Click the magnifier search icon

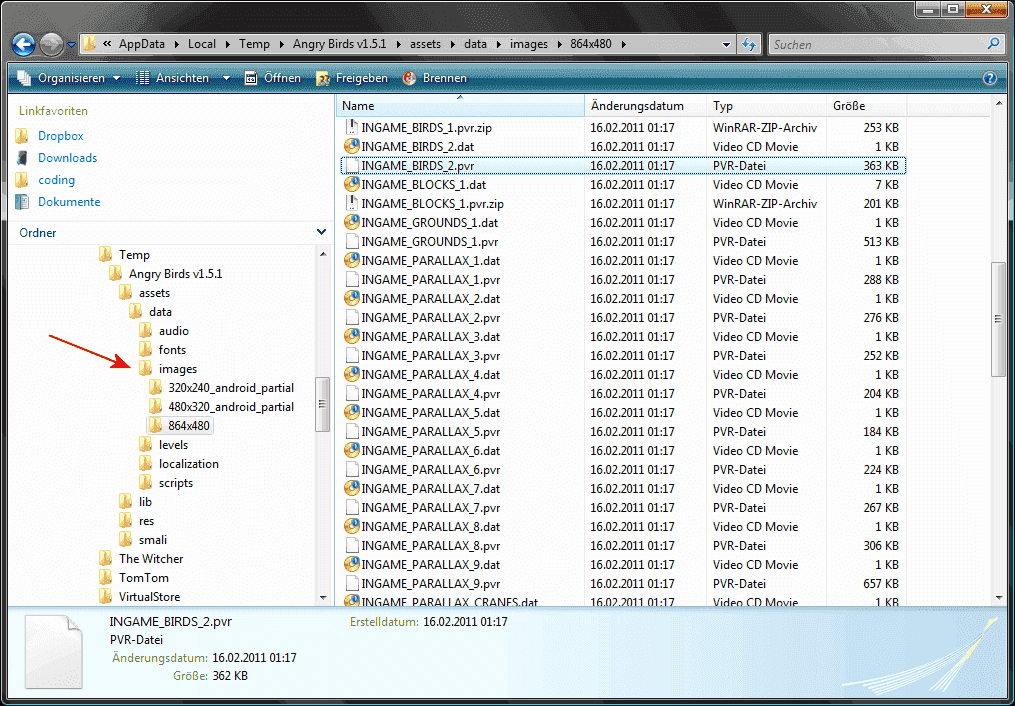tap(993, 44)
